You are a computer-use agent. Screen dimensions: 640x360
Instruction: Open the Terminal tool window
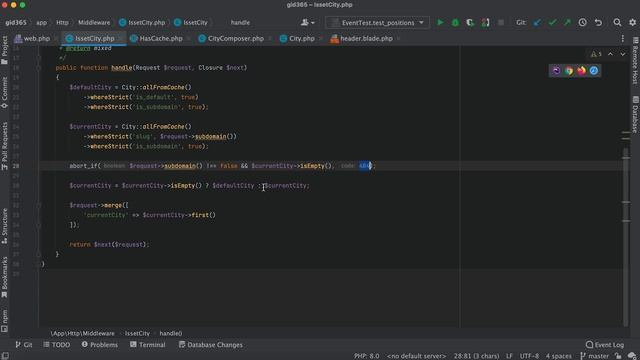click(148, 345)
